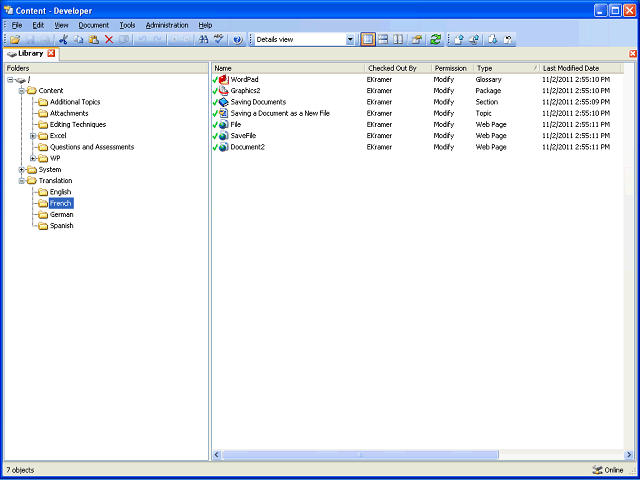Close the Library tab with its red X

[x=51, y=53]
